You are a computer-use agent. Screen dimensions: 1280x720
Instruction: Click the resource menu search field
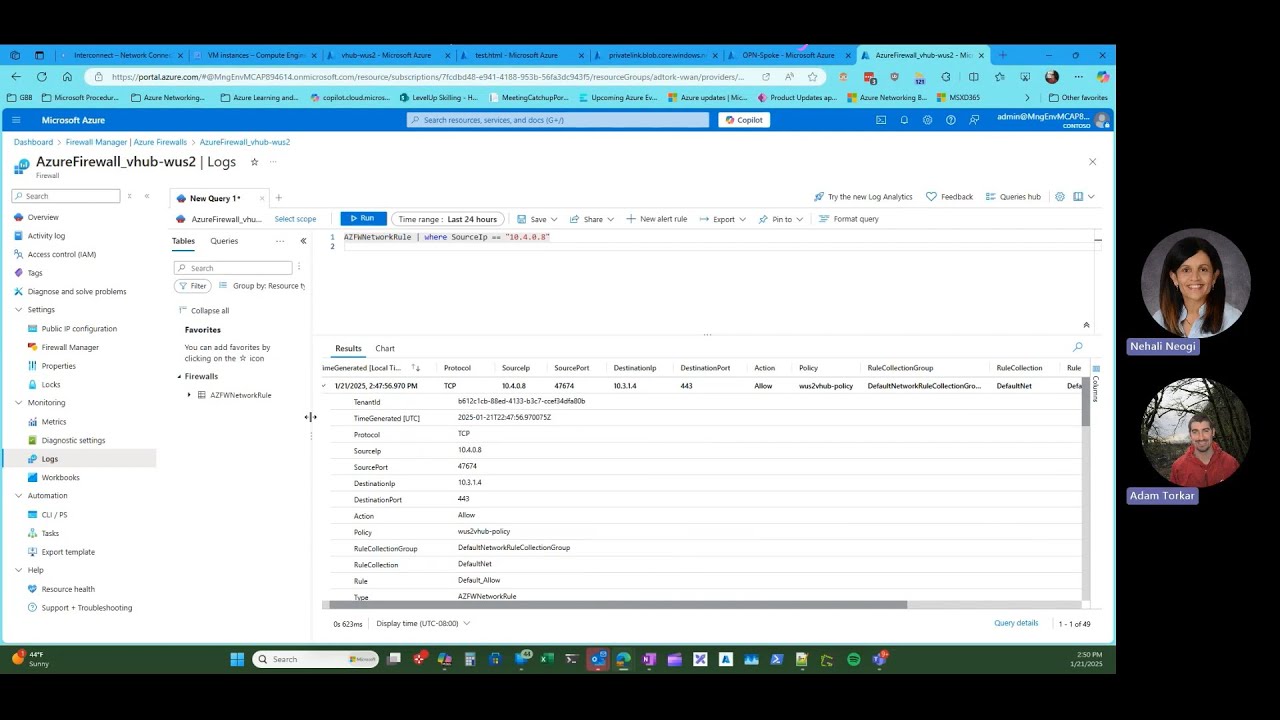coord(66,196)
